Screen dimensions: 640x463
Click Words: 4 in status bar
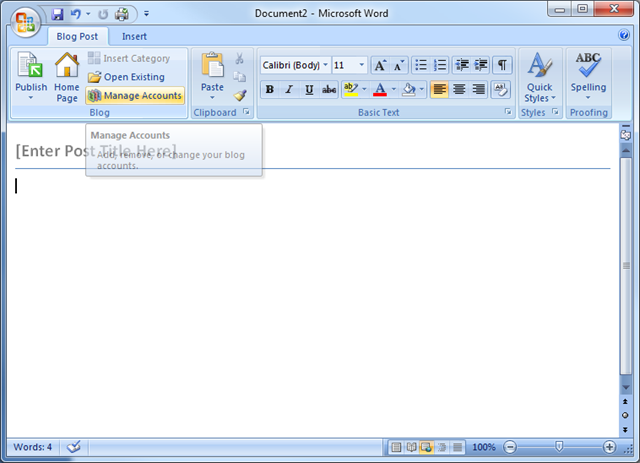tap(33, 447)
